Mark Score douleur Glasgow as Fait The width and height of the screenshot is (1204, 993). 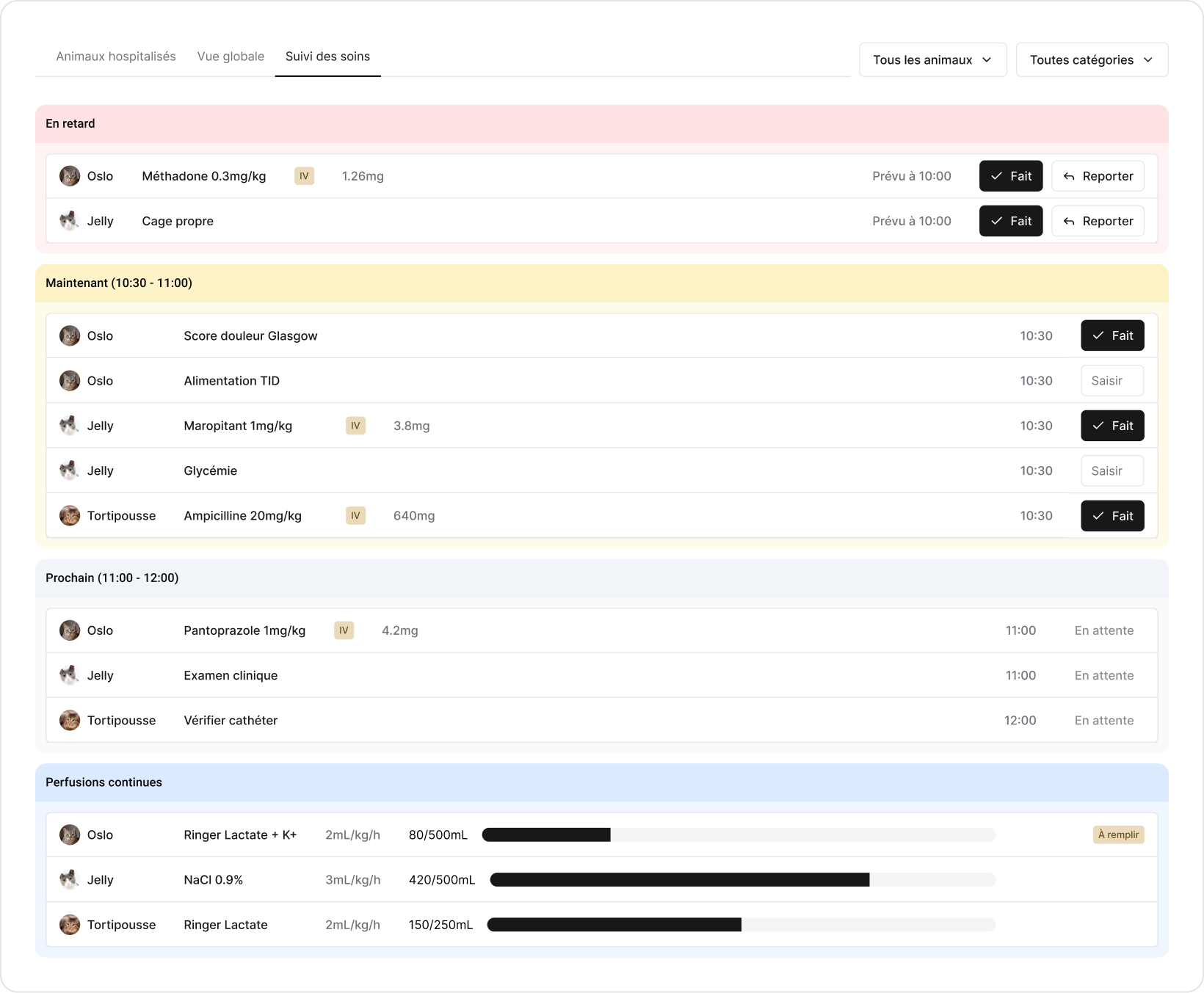[1112, 335]
